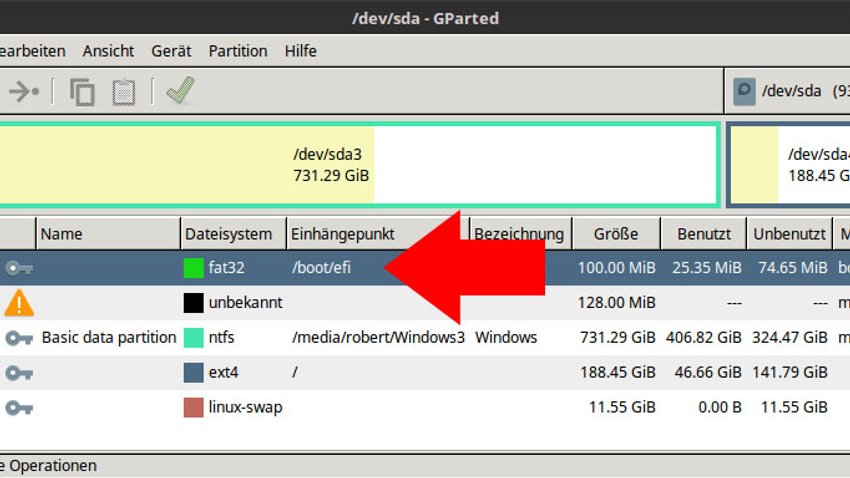Click the /media/robert/Windows3 mount point
The image size is (850, 478).
378,338
